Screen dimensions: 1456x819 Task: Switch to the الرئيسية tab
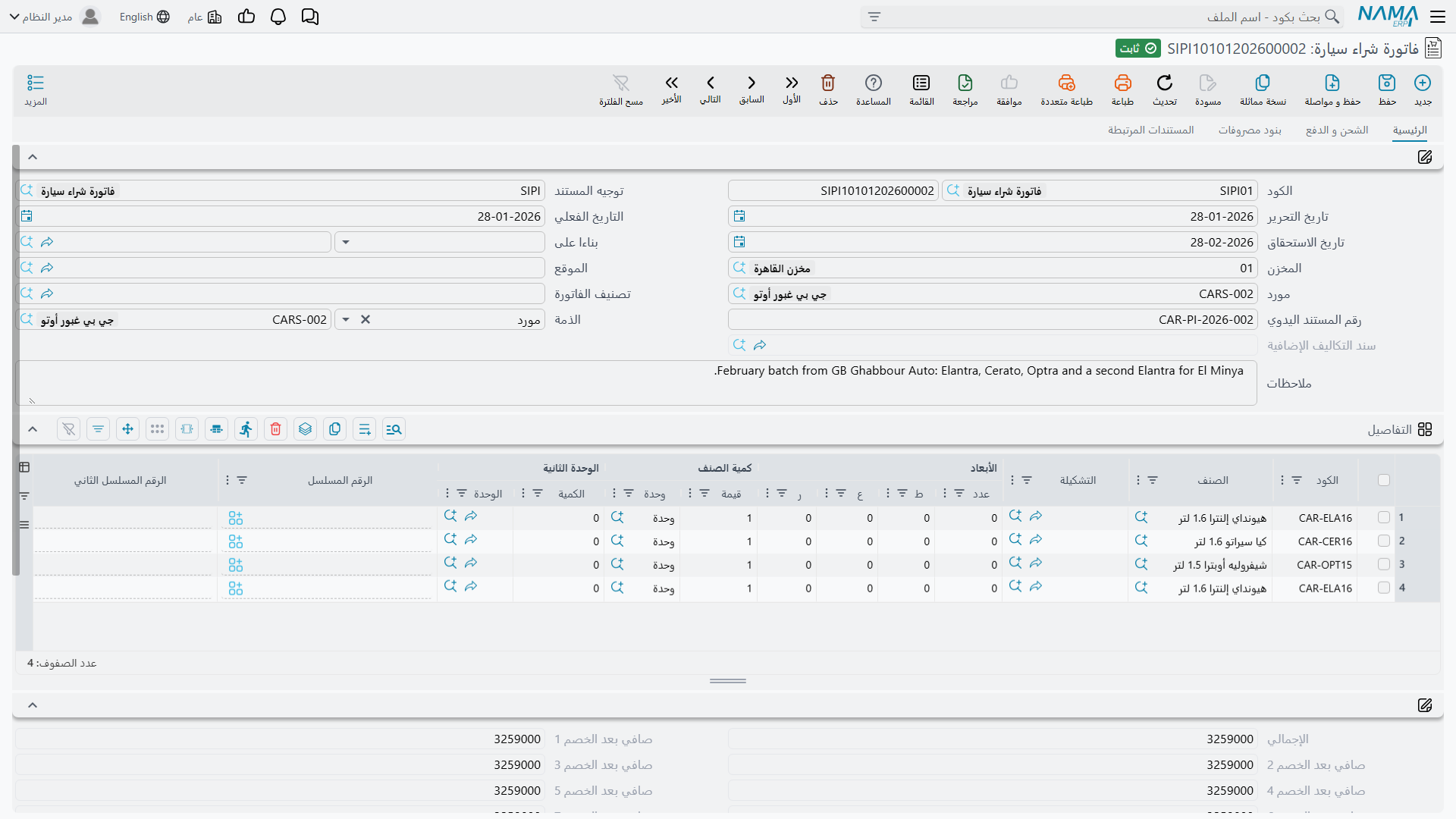(x=1410, y=130)
